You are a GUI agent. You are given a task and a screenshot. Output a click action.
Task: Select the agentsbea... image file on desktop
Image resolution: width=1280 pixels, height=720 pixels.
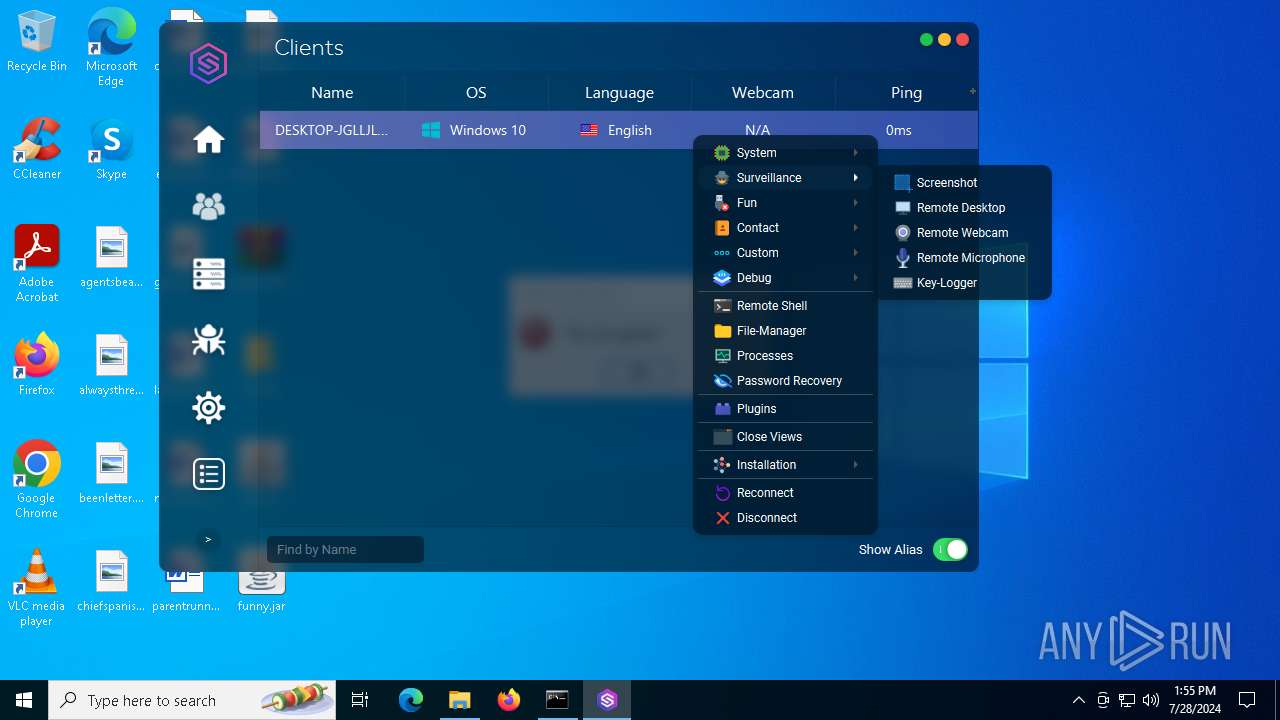pyautogui.click(x=111, y=257)
